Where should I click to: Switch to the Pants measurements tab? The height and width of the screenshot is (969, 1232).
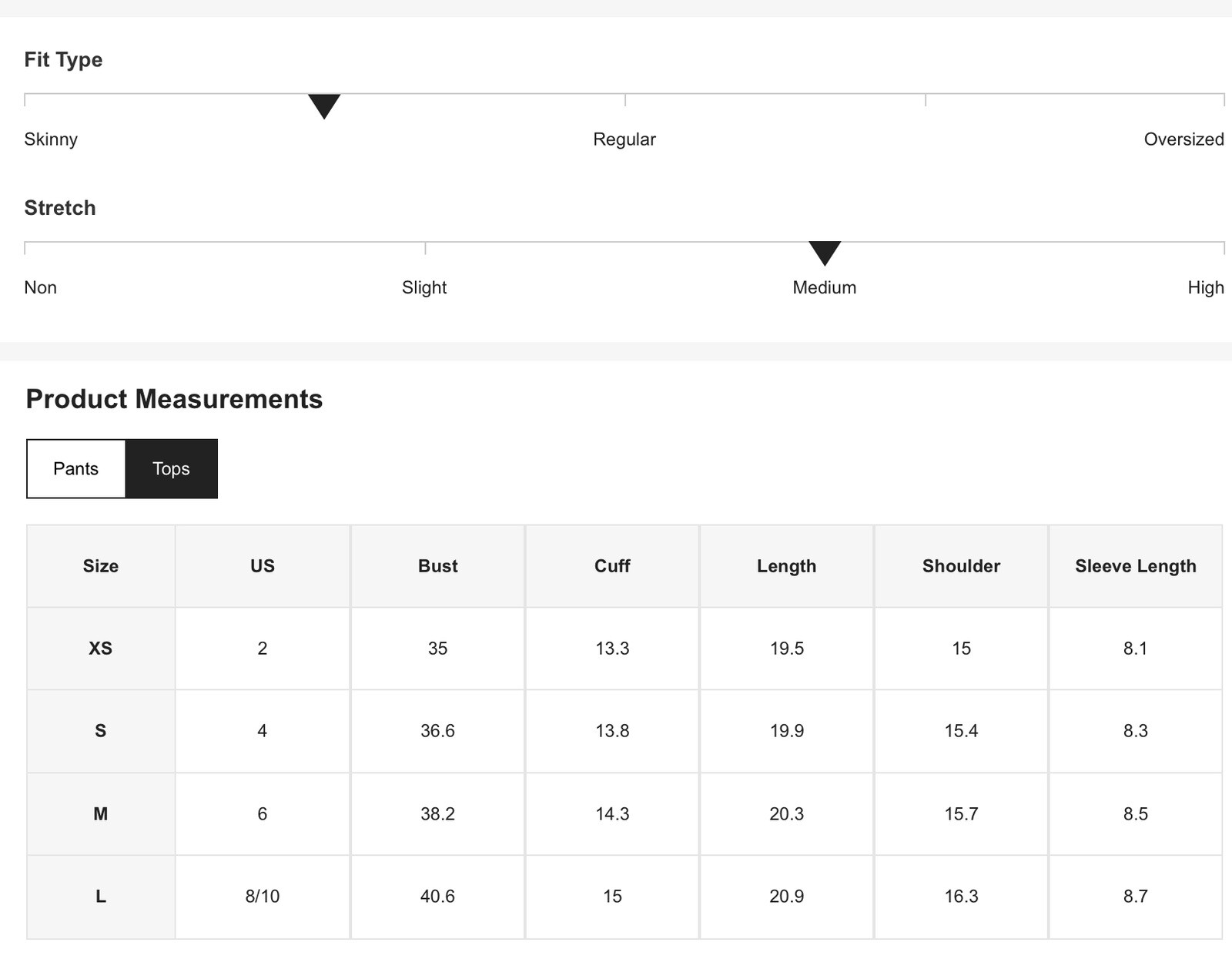(76, 468)
